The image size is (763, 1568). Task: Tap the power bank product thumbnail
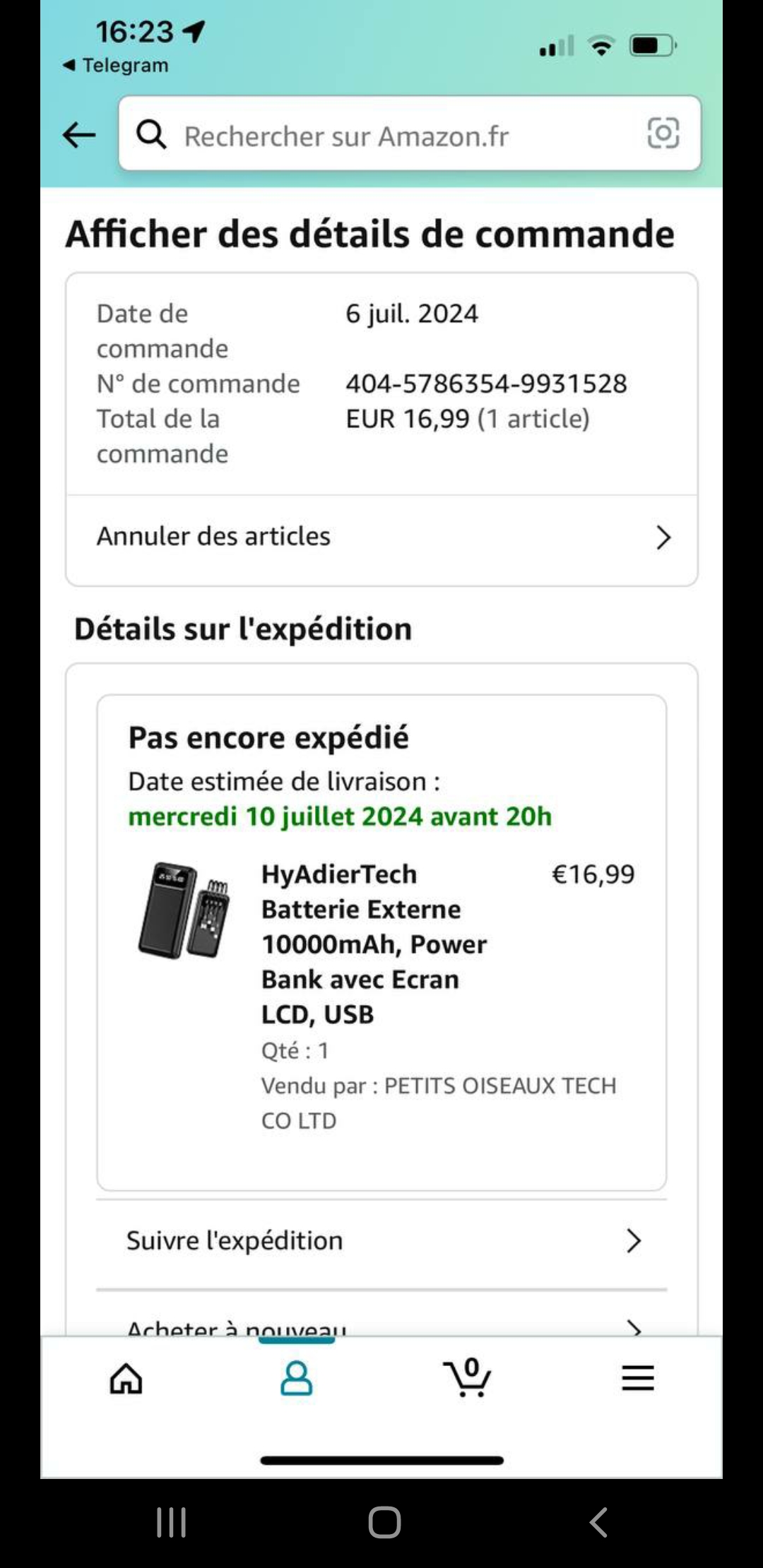coord(184,910)
